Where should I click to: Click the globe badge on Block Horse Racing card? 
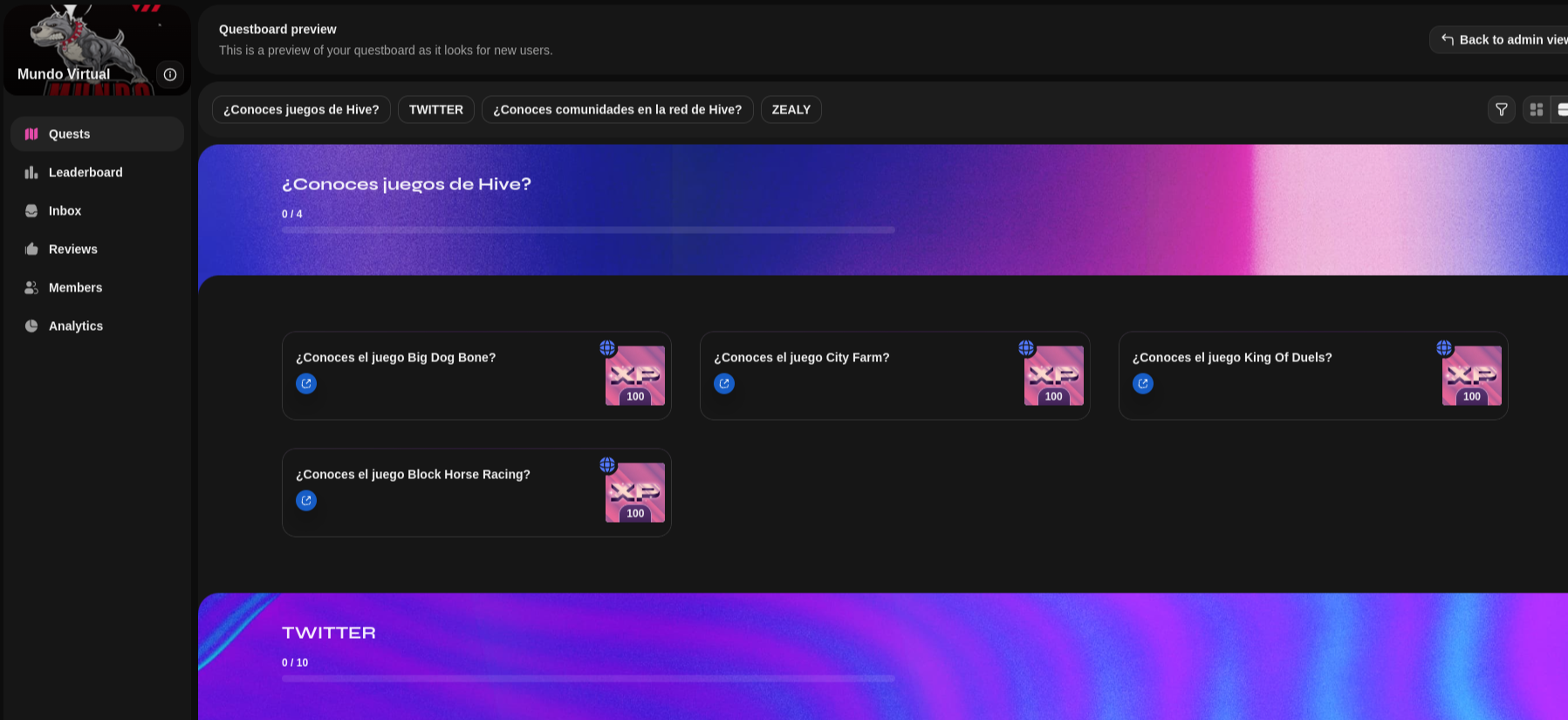tap(607, 465)
